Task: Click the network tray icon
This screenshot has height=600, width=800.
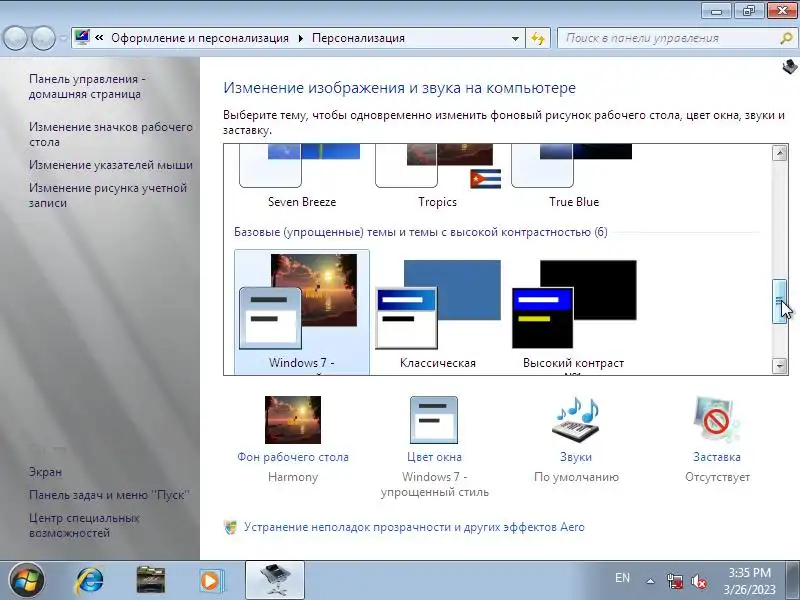Action: pyautogui.click(x=674, y=581)
